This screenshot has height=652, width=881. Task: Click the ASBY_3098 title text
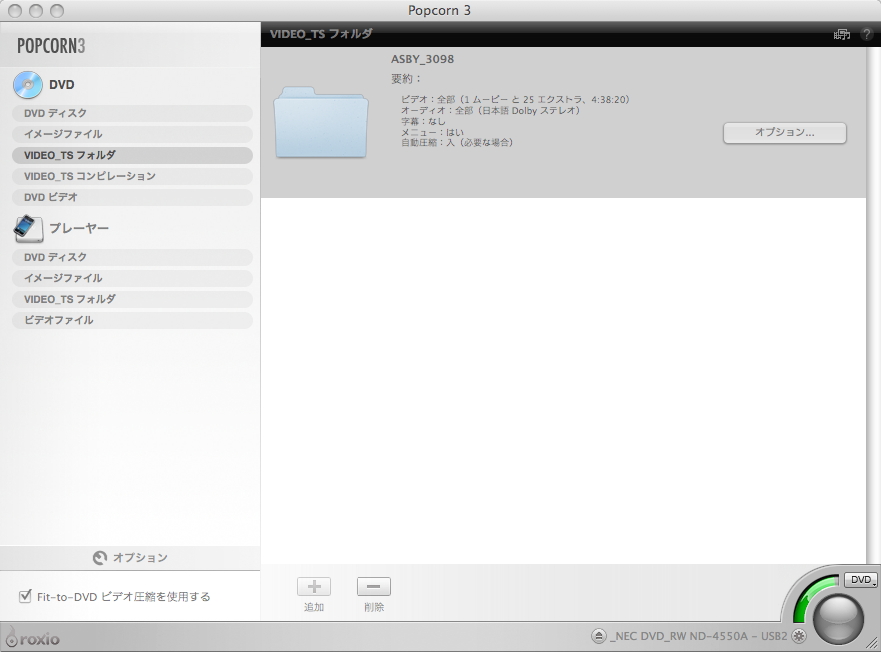[423, 59]
